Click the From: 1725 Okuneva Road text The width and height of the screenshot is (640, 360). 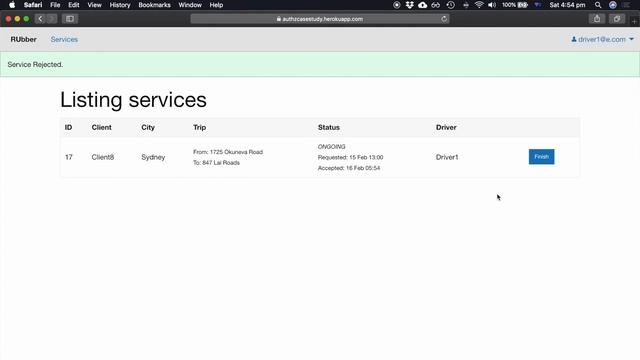pos(228,152)
